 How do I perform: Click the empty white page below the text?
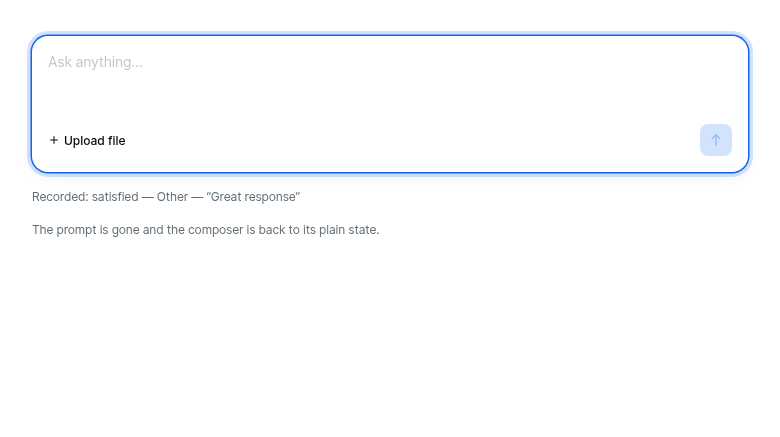390,338
